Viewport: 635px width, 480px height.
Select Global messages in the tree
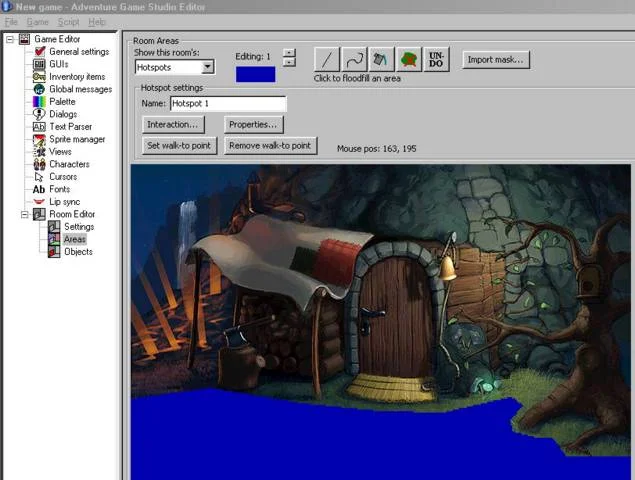pos(81,89)
